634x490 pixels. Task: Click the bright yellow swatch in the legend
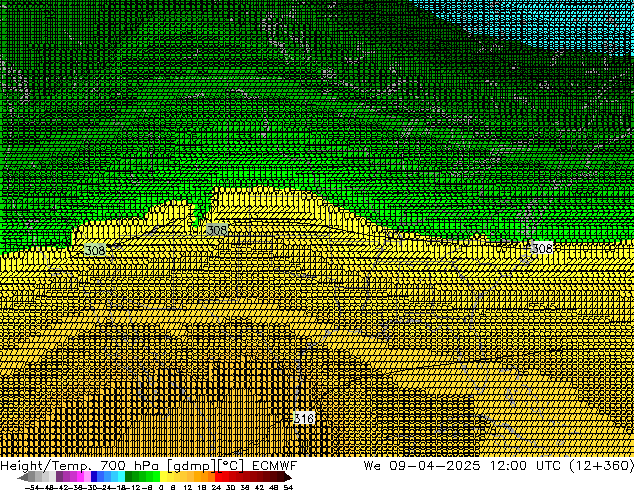coord(164,477)
